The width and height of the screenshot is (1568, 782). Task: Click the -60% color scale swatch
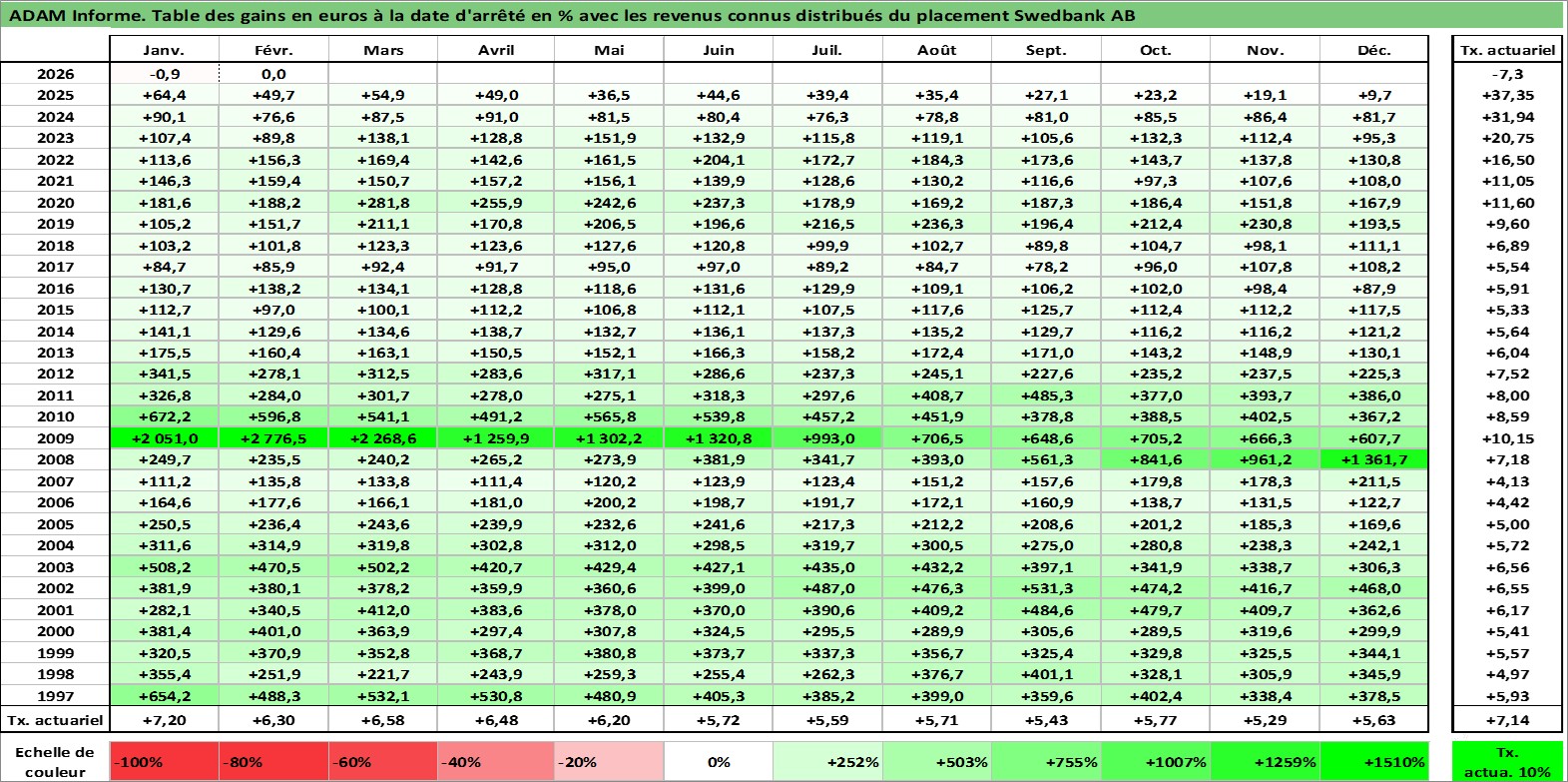click(x=383, y=761)
